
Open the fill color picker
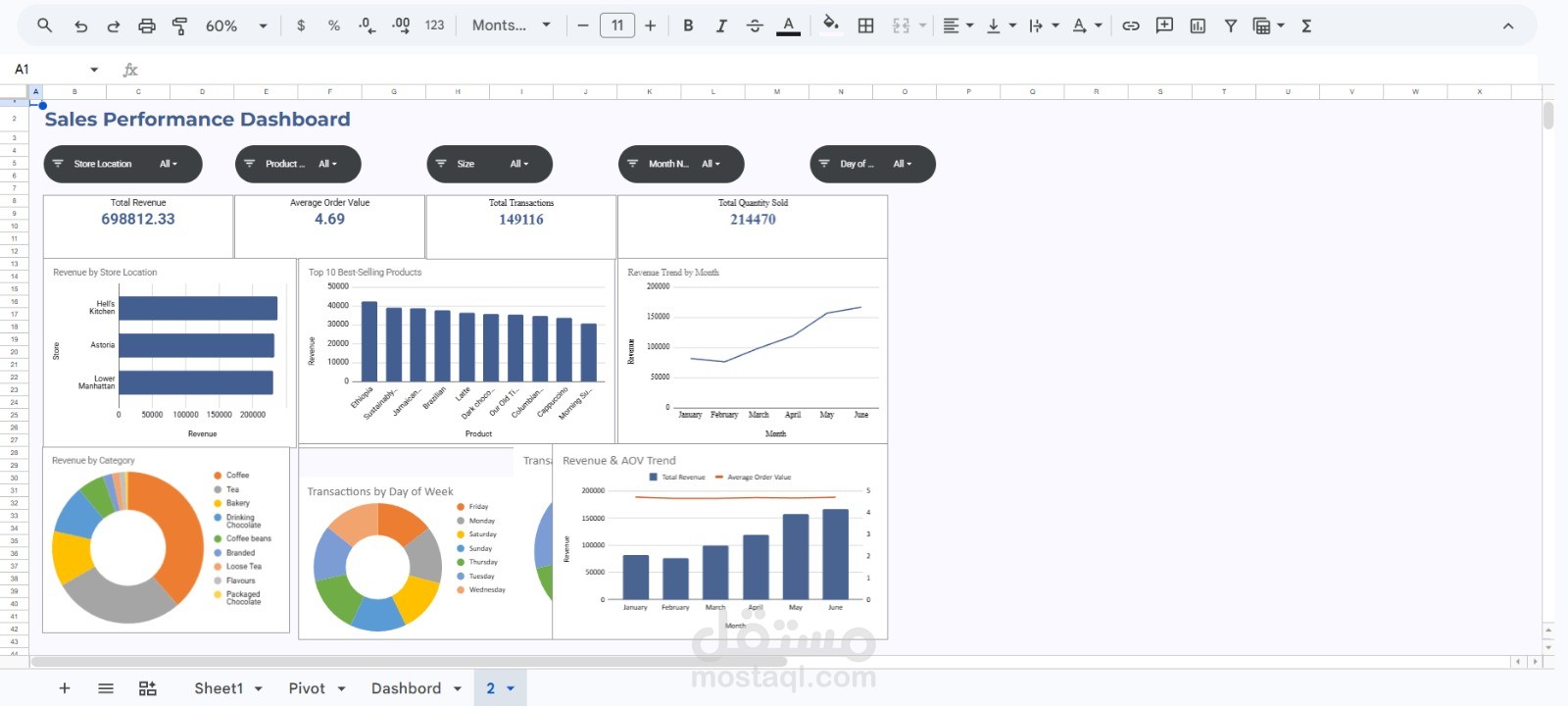tap(831, 25)
